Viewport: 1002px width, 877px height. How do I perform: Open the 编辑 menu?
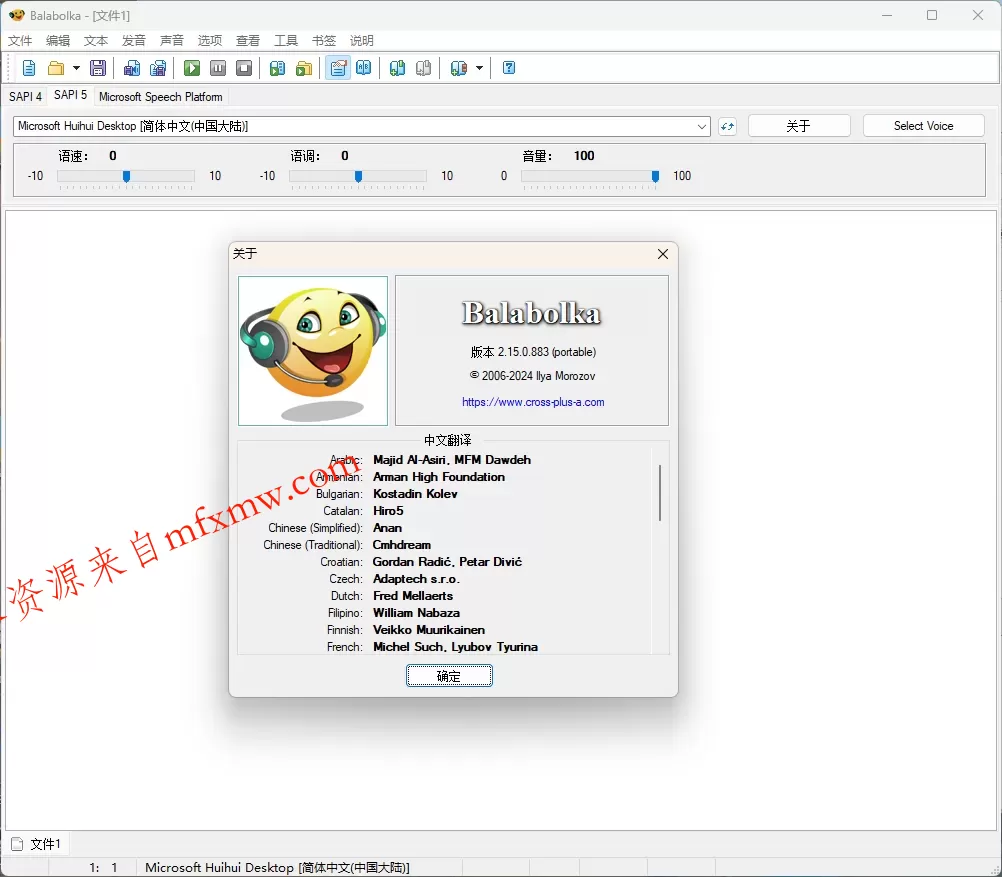pyautogui.click(x=58, y=41)
